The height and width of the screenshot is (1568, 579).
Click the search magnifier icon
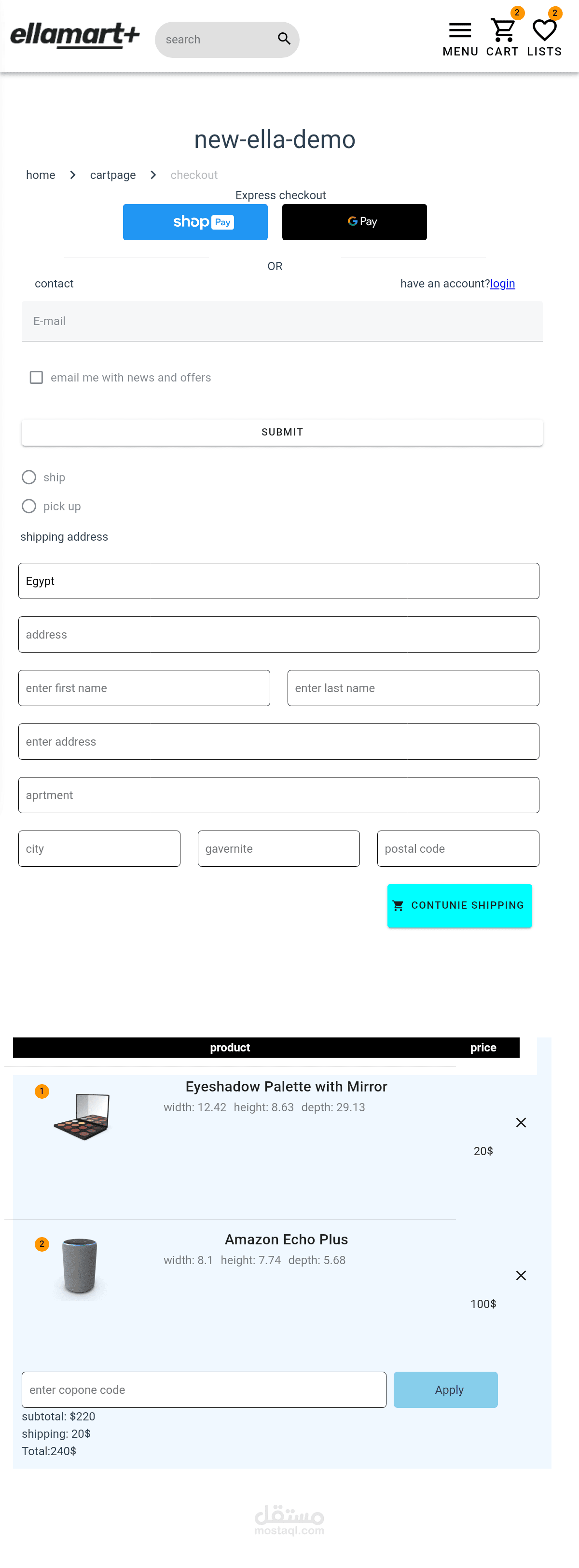284,39
